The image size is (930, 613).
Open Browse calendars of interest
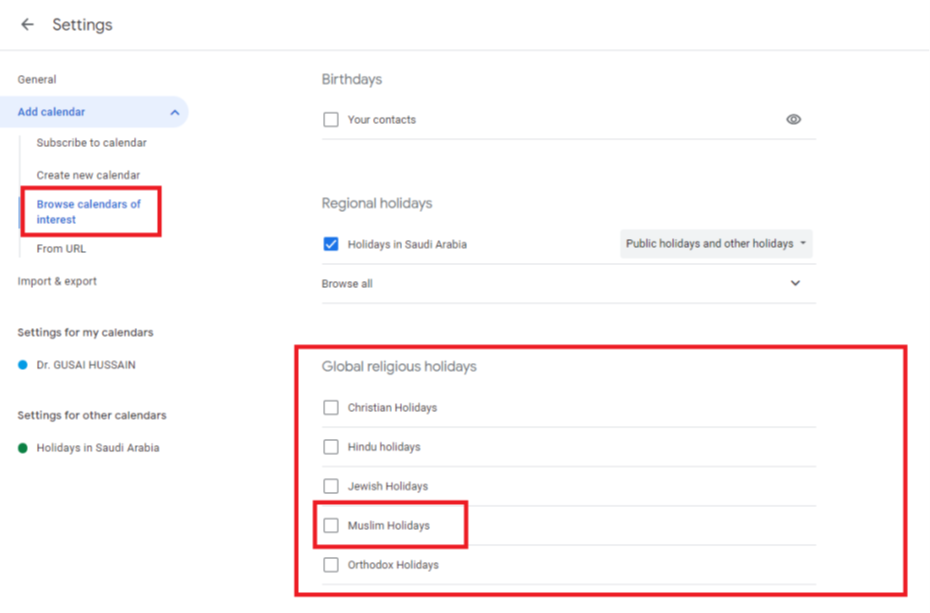coord(88,211)
